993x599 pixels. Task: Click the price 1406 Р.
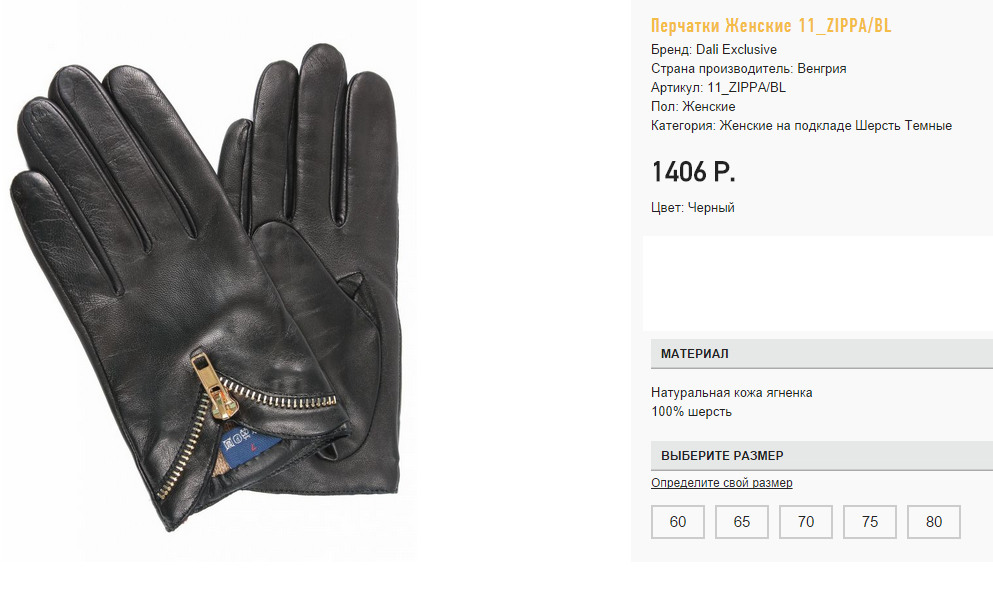[693, 172]
